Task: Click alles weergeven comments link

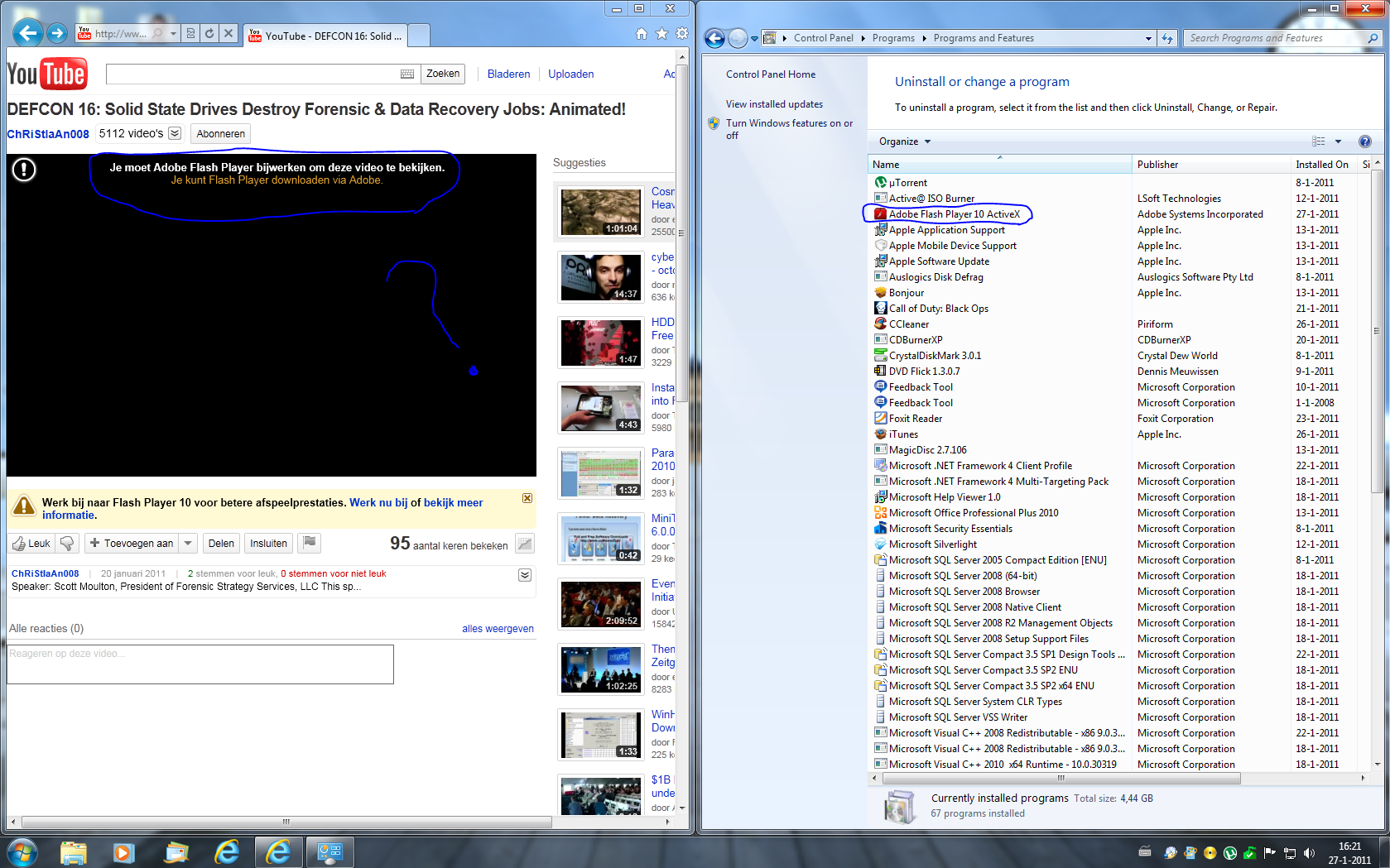Action: [498, 629]
